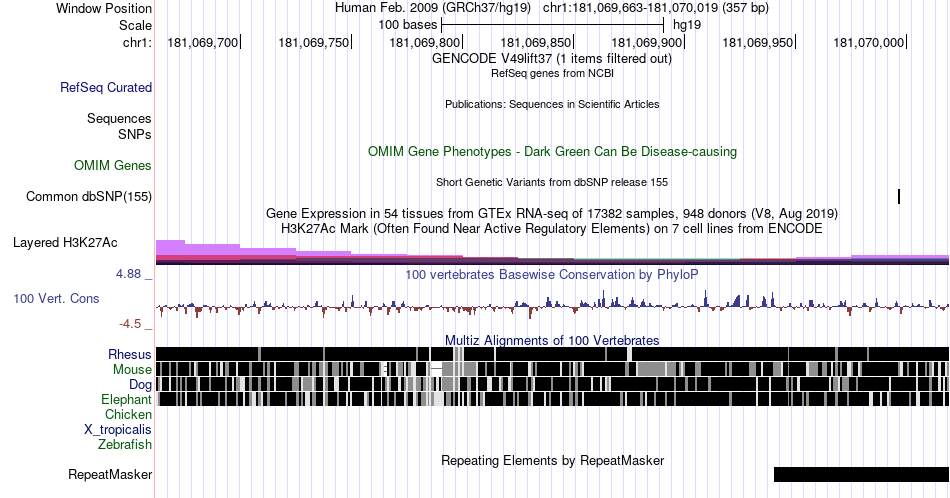
Task: Click the Elephant alignment bar
Action: coord(552,399)
